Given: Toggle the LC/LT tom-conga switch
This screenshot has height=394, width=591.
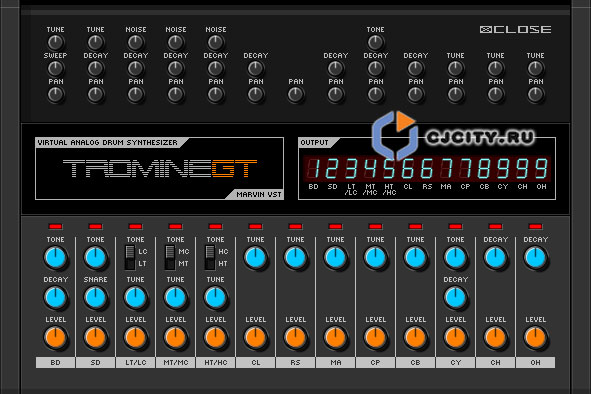Looking at the screenshot, I should pos(130,258).
